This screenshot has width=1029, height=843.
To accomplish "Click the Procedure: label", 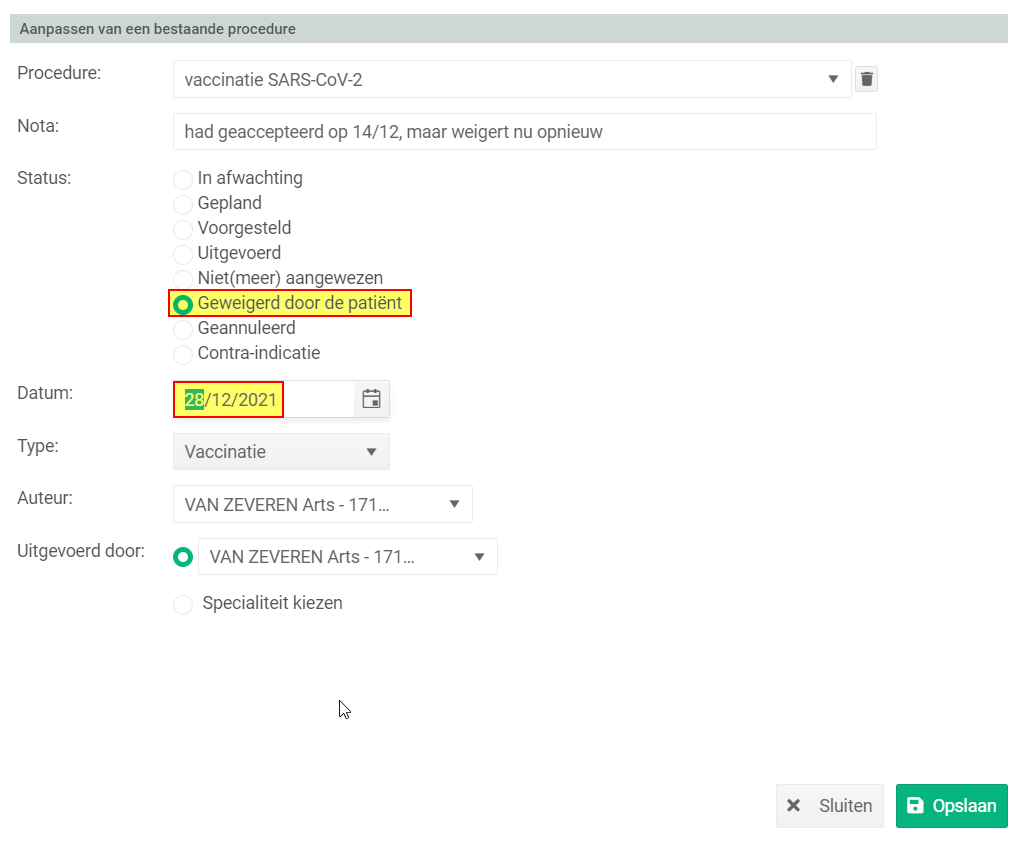I will click(x=59, y=73).
